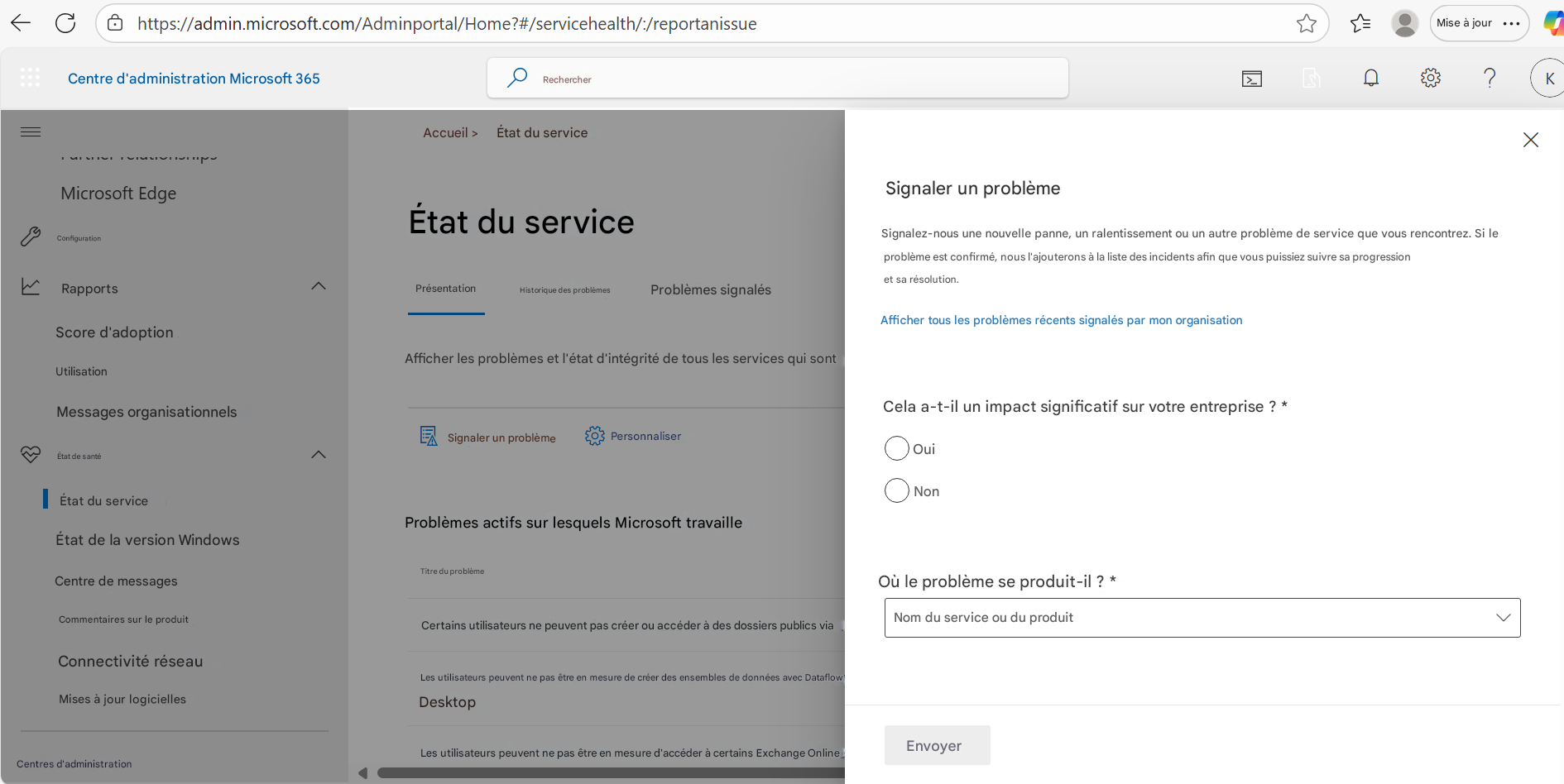The height and width of the screenshot is (784, 1564).
Task: Click the horizontal scrollbar of the issues list
Action: pyautogui.click(x=611, y=773)
